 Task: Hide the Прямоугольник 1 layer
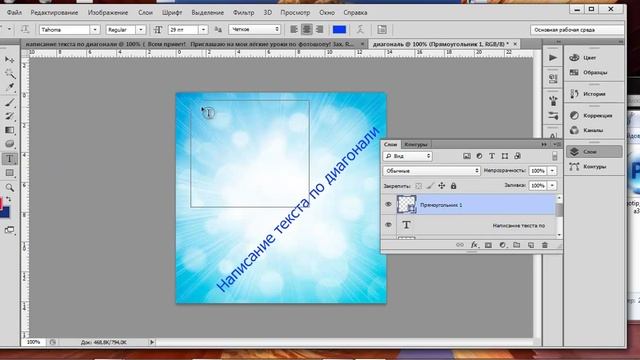point(388,204)
